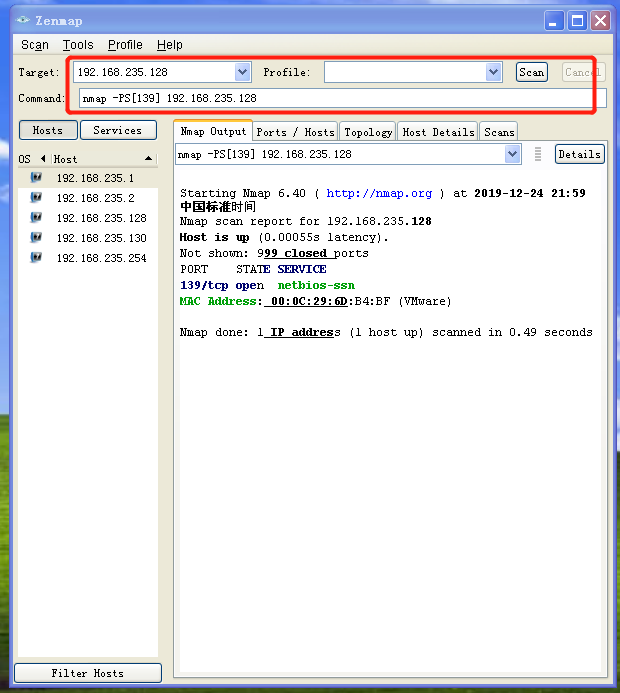Switch to the Ports / Hosts tab
Screen dimensions: 620x693
295,132
